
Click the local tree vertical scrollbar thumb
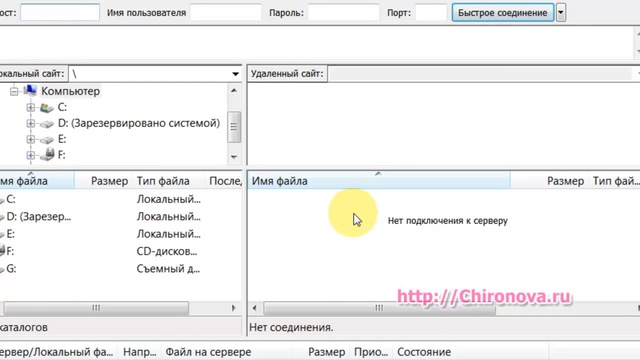click(x=234, y=127)
